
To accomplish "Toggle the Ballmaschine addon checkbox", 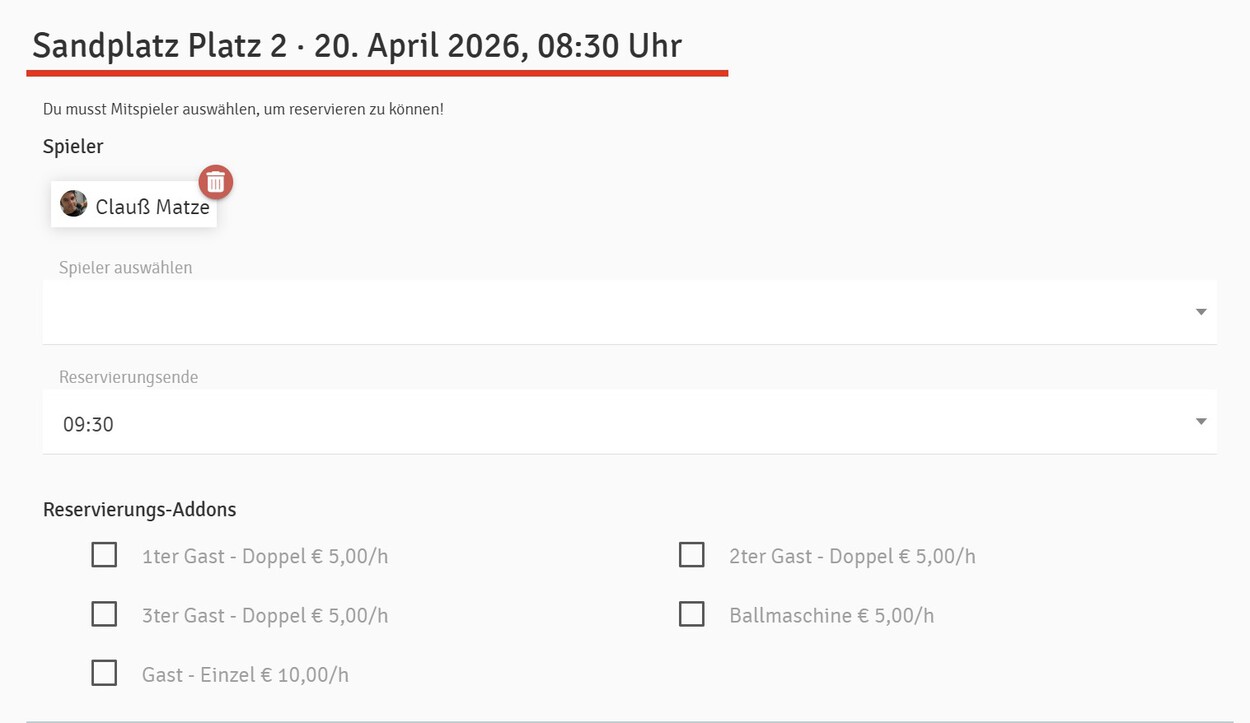I will pyautogui.click(x=691, y=614).
